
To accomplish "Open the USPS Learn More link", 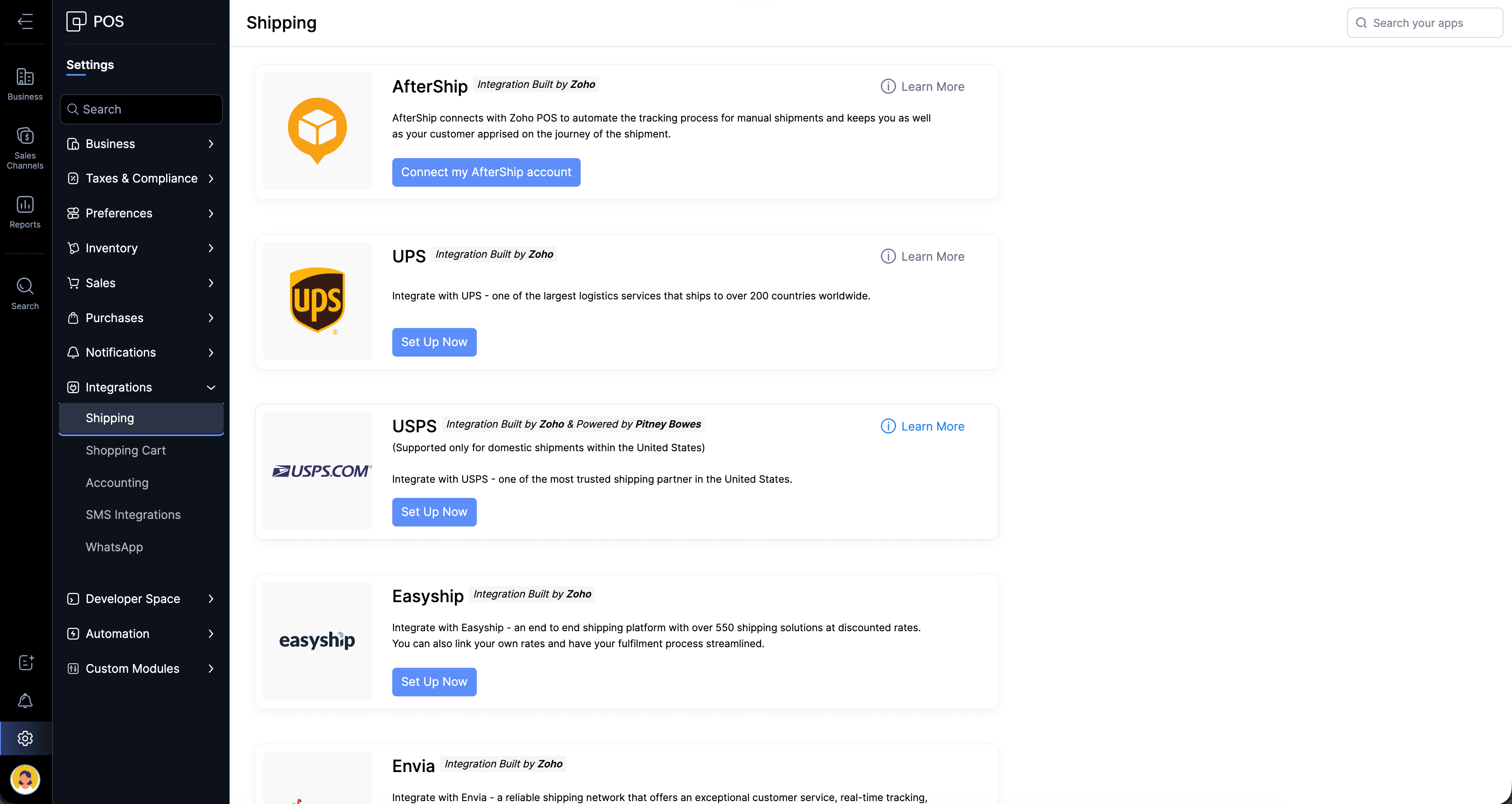I will tap(932, 426).
